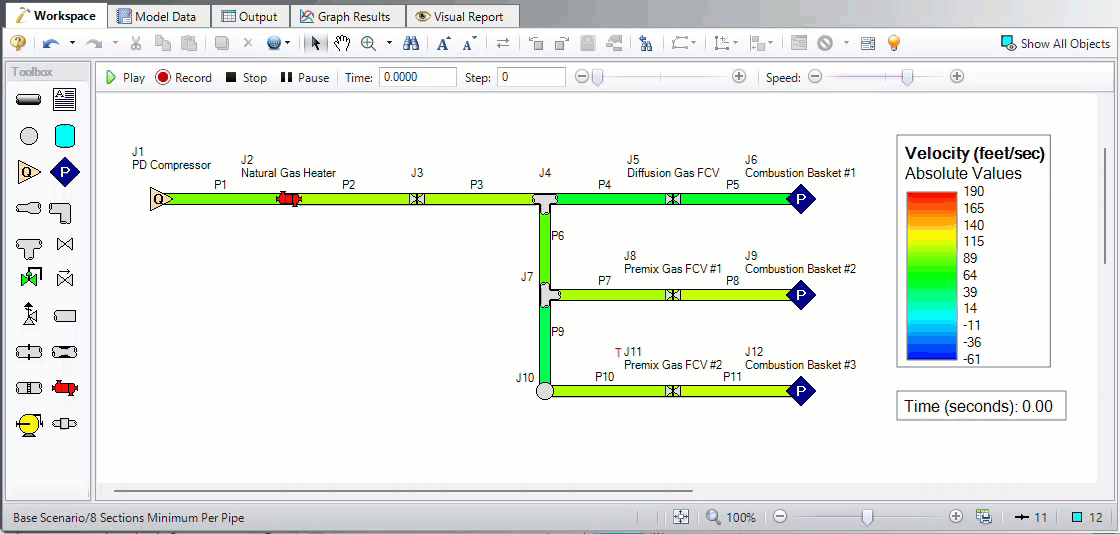Open the undo history dropdown arrow
Viewport: 1120px width, 534px height.
(x=72, y=43)
